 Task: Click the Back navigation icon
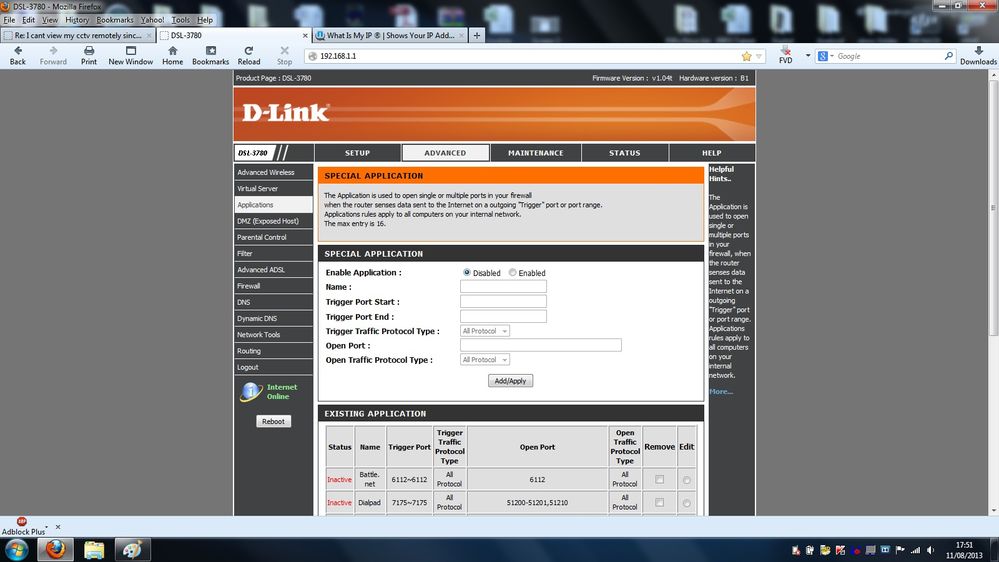pos(18,50)
